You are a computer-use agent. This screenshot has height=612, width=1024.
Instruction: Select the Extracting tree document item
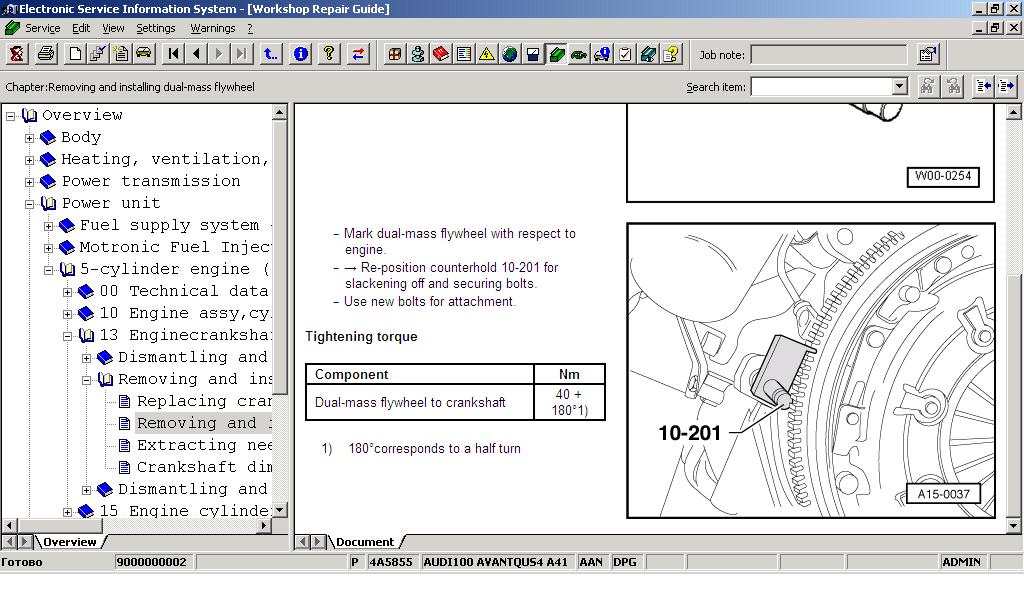pyautogui.click(x=203, y=445)
